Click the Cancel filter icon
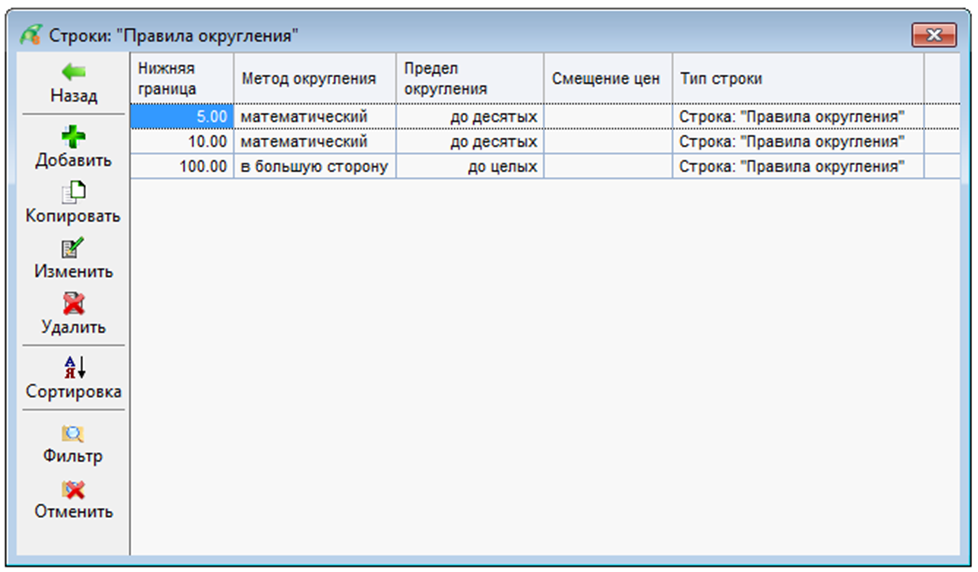The image size is (978, 572). [x=74, y=489]
